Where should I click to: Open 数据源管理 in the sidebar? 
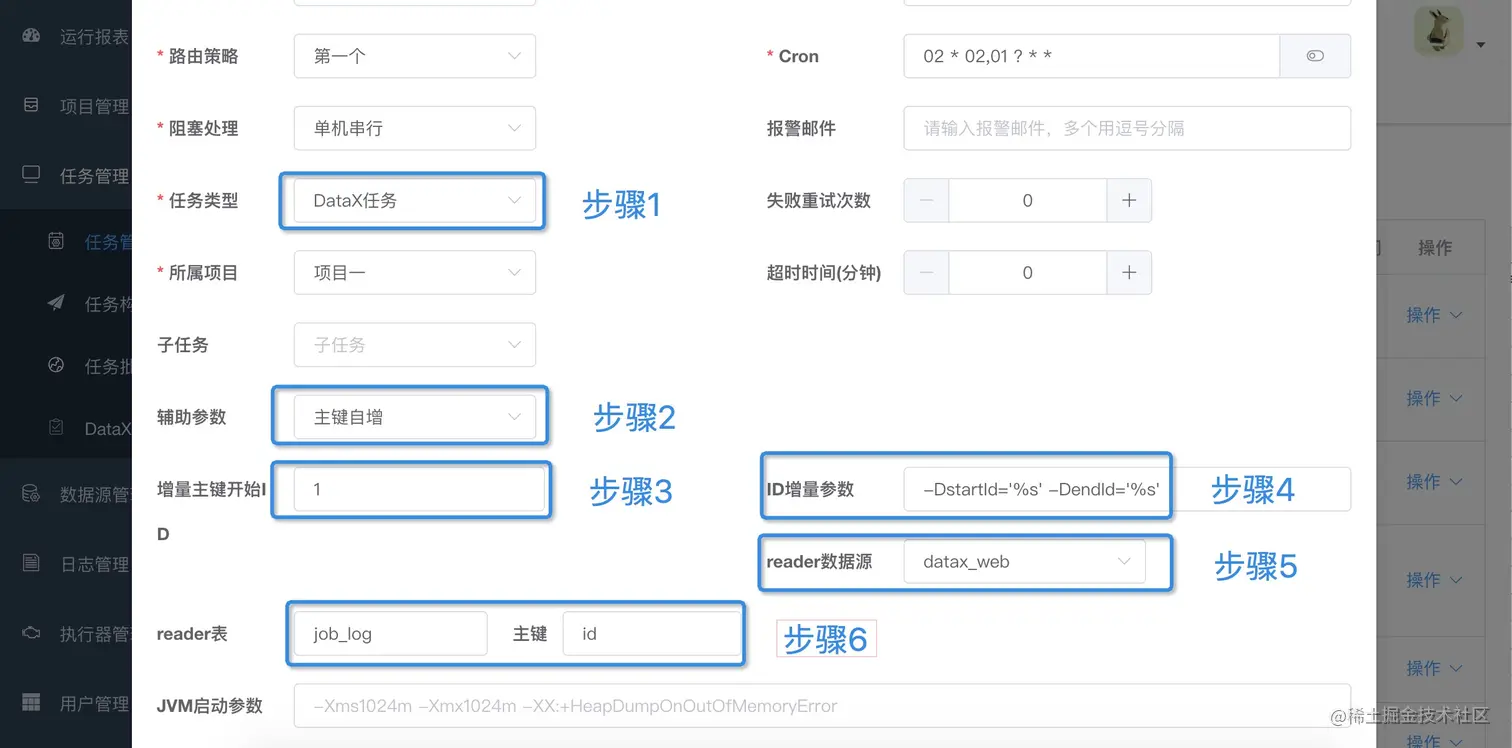click(x=66, y=493)
